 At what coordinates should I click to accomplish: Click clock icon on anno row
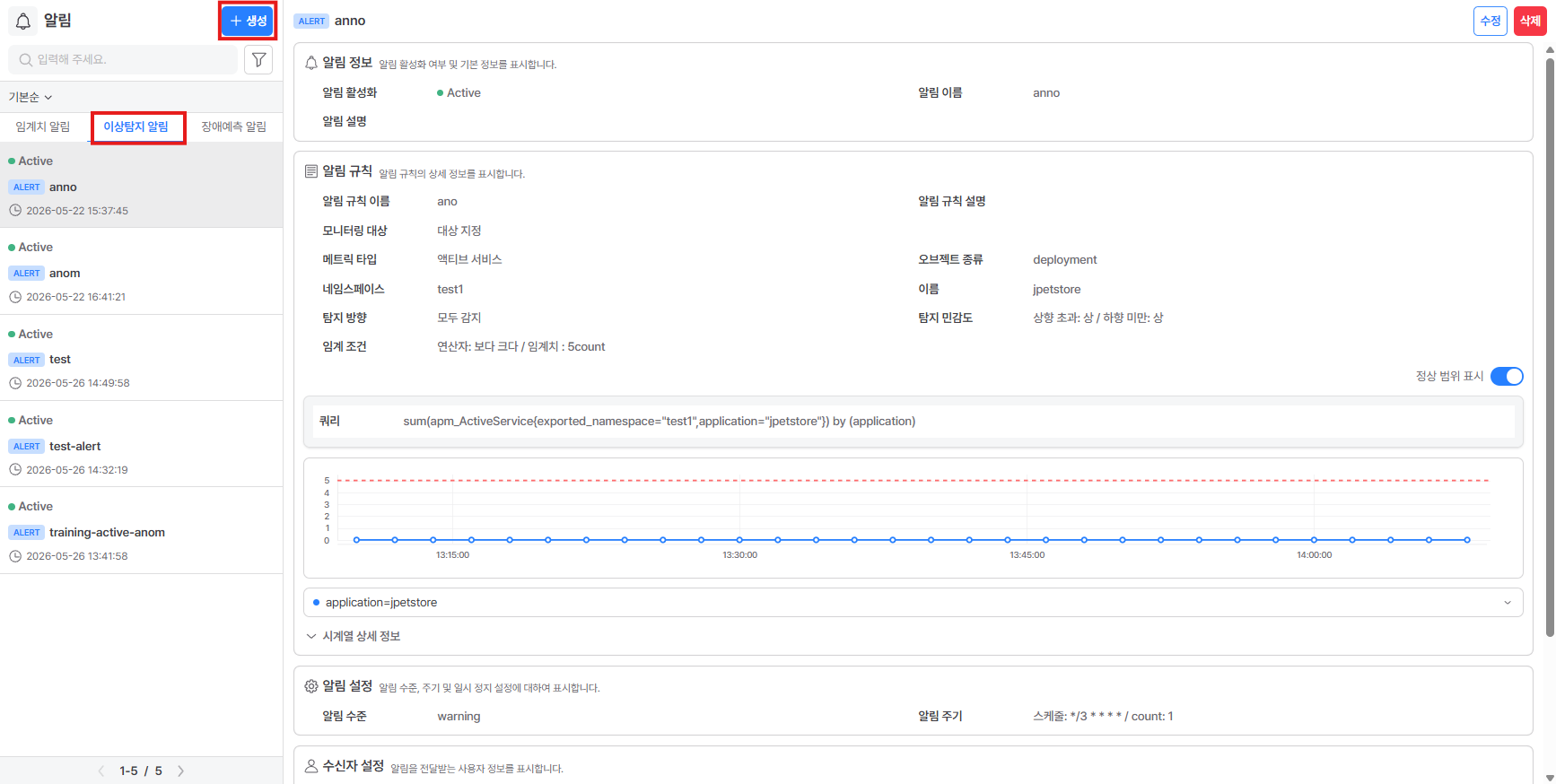(x=15, y=211)
